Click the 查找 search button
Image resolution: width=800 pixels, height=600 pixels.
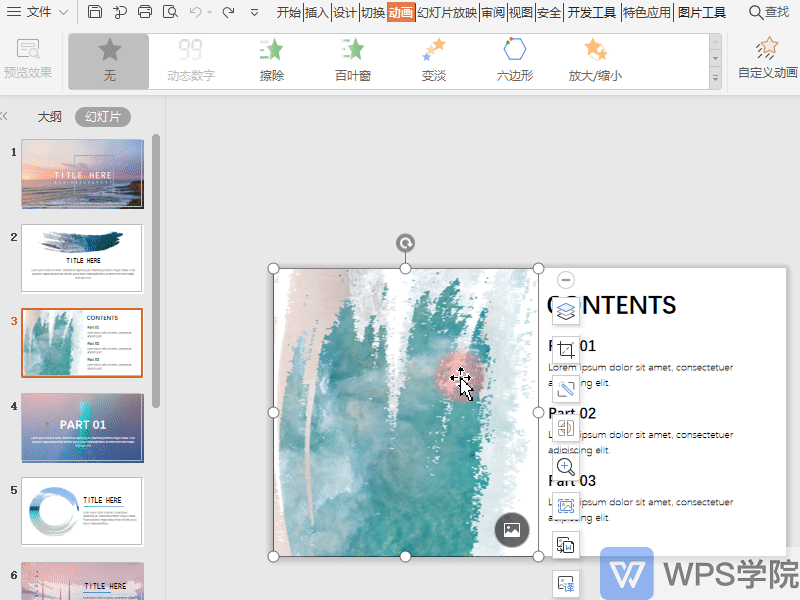click(768, 12)
